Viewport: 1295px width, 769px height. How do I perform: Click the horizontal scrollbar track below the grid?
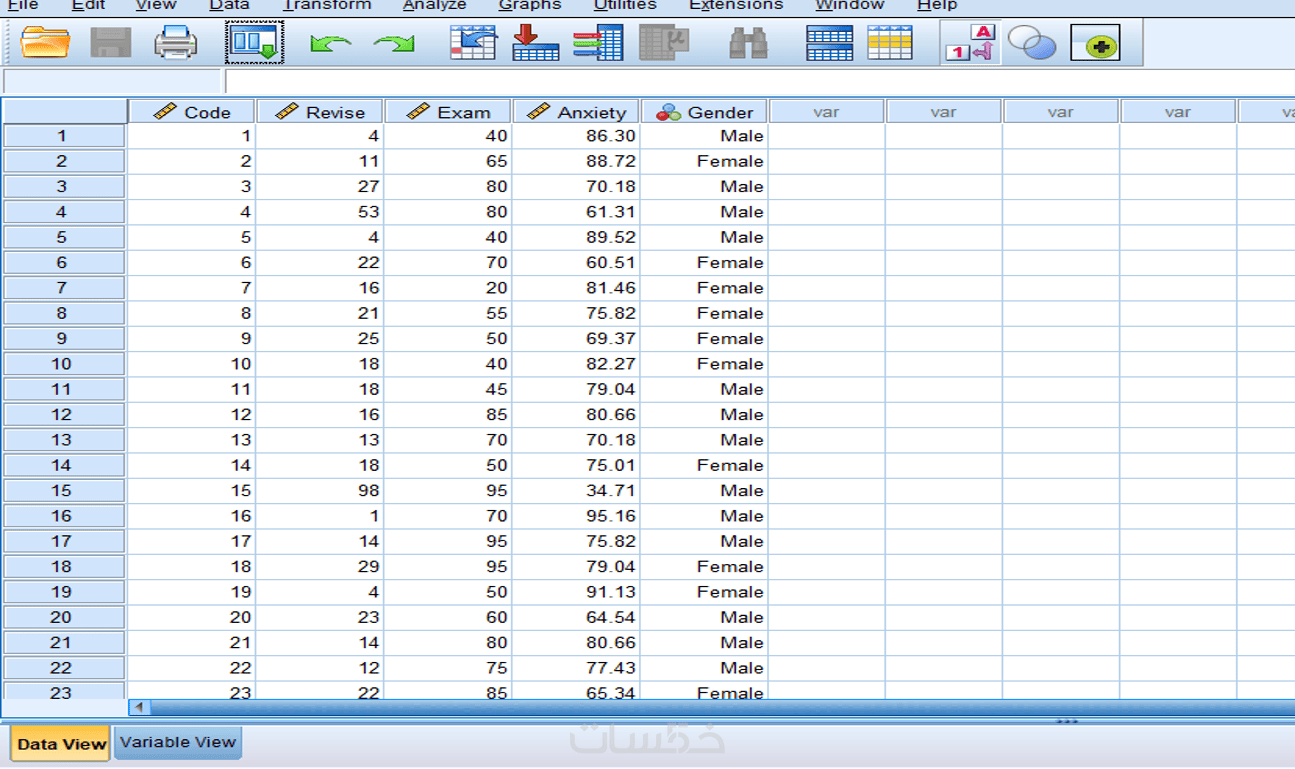pyautogui.click(x=722, y=707)
